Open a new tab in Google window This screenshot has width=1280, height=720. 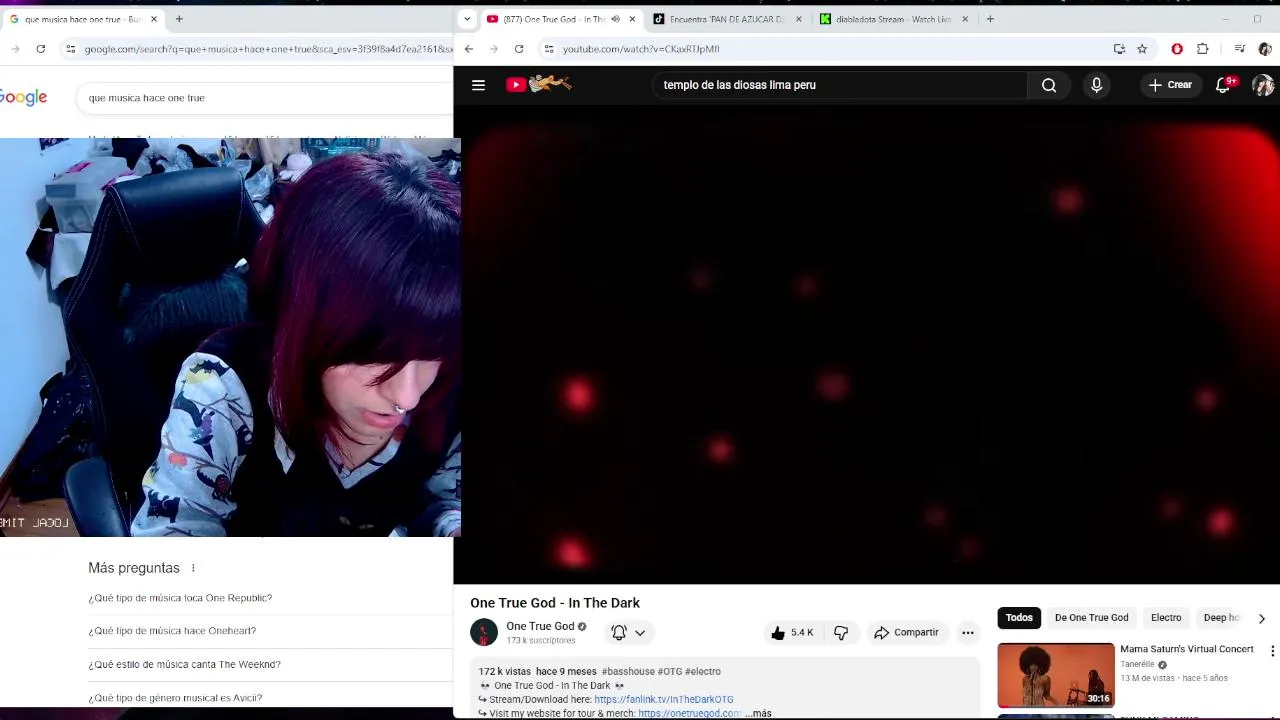179,19
